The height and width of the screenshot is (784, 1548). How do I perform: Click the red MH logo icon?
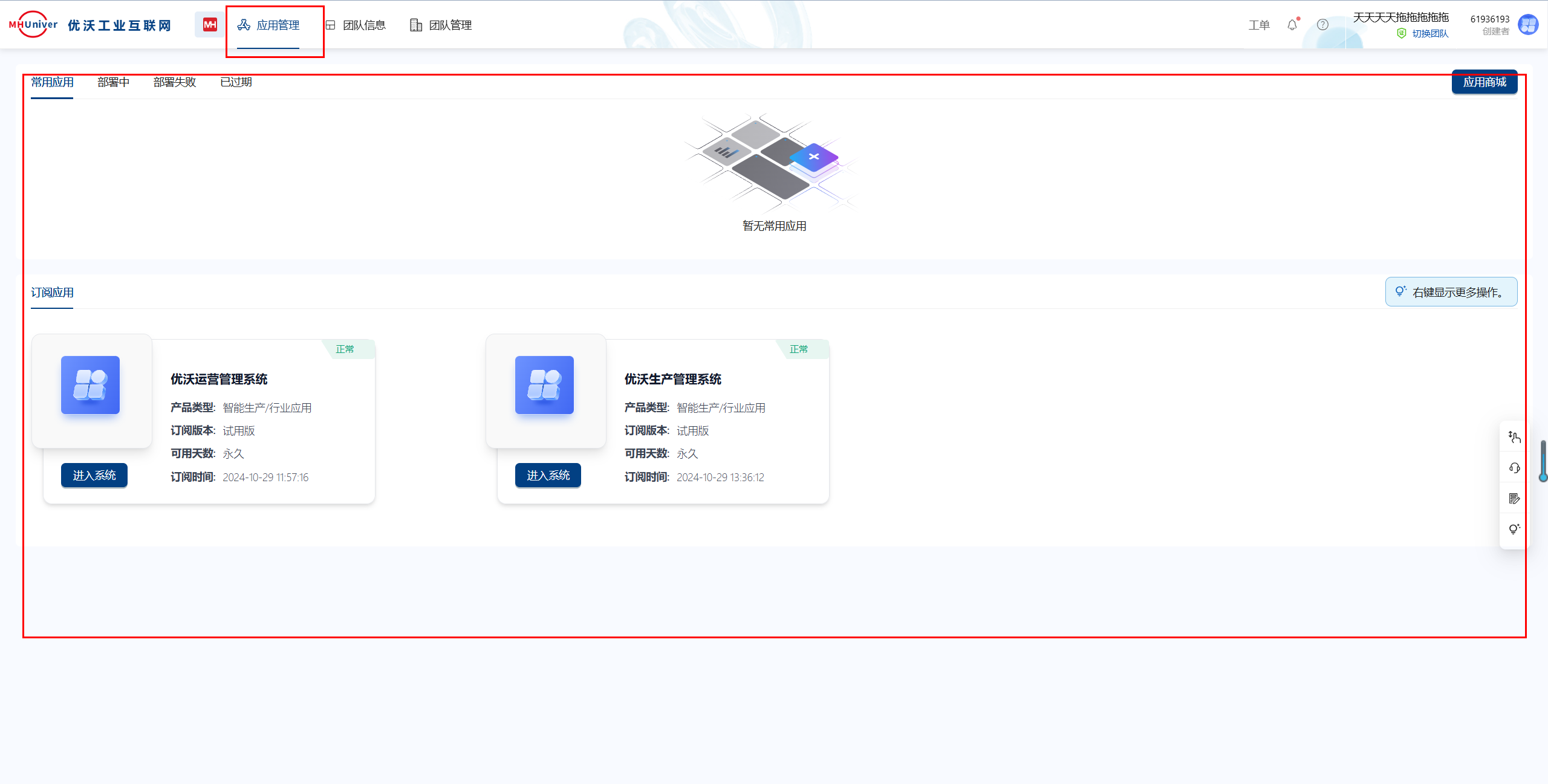(209, 25)
